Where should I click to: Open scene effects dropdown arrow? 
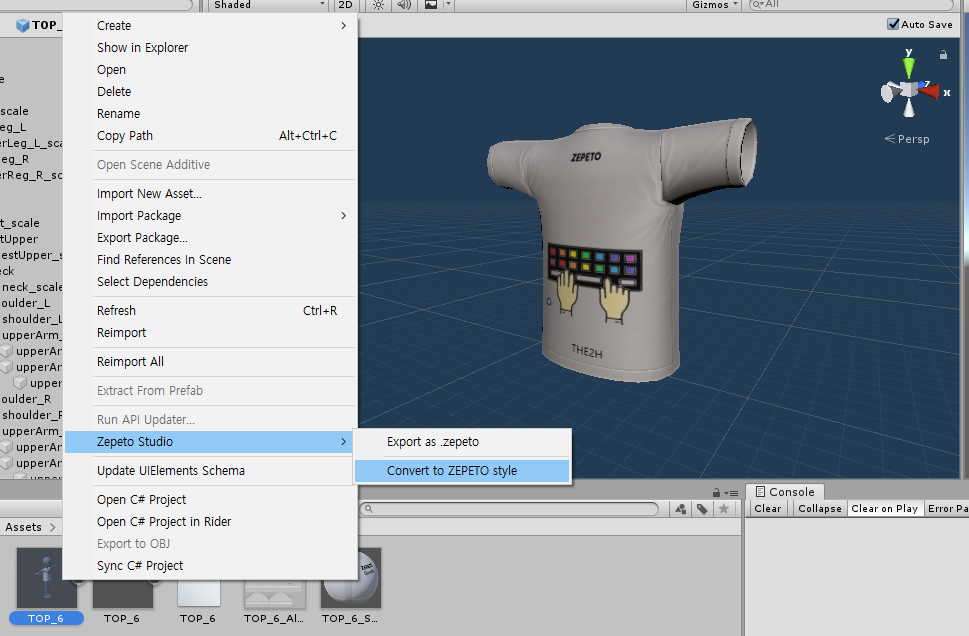pyautogui.click(x=449, y=5)
